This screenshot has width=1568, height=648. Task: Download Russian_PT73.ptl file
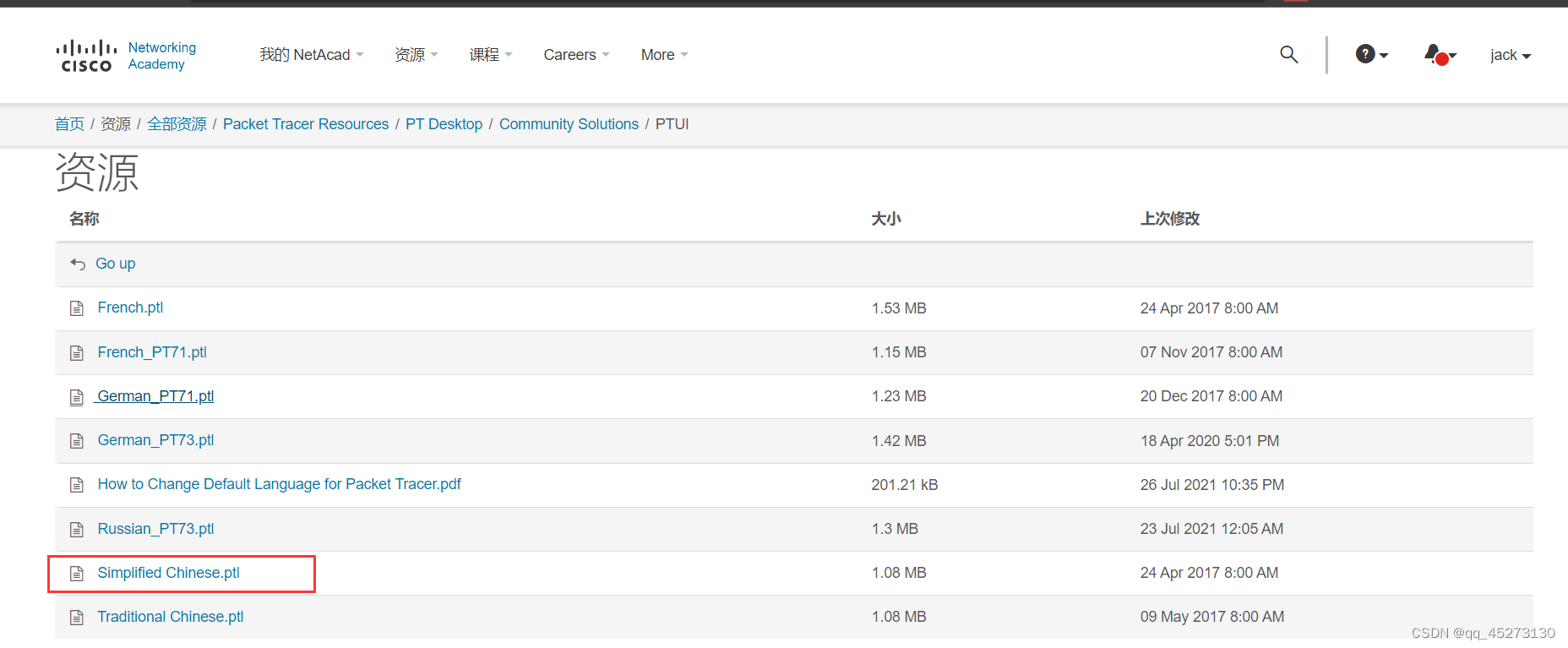coord(155,529)
